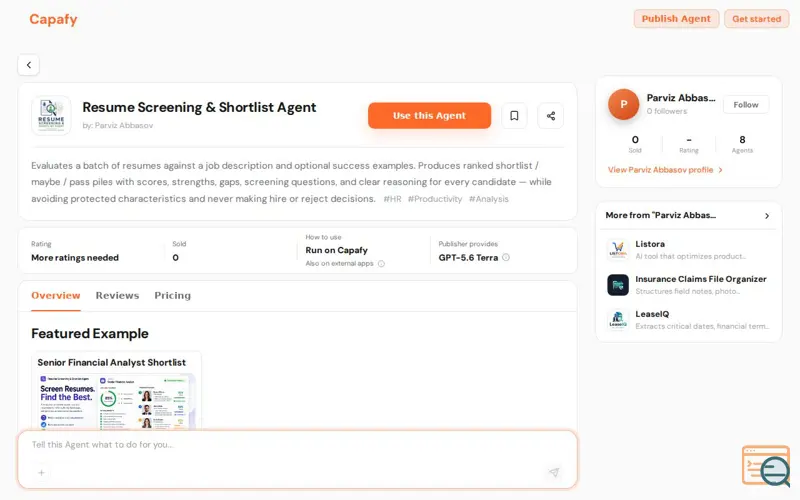Click the #HR hashtag
The height and width of the screenshot is (500, 800).
point(392,199)
